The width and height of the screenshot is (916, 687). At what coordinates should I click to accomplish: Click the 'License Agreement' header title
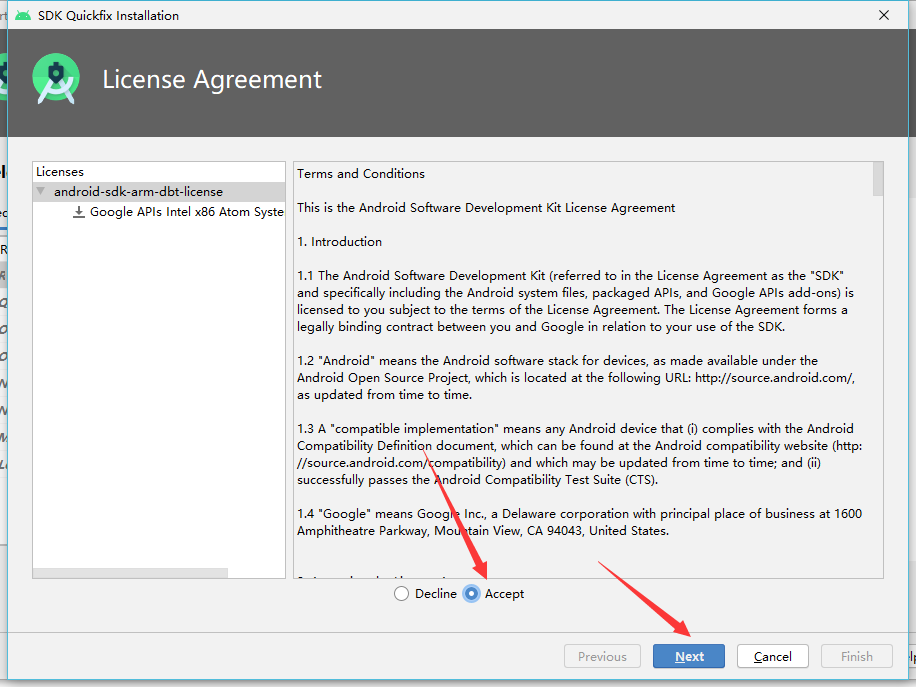click(x=212, y=80)
